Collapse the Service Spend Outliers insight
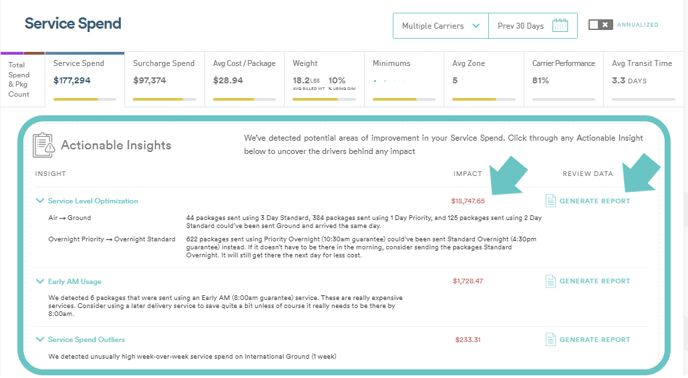688x378 pixels. pyautogui.click(x=40, y=339)
